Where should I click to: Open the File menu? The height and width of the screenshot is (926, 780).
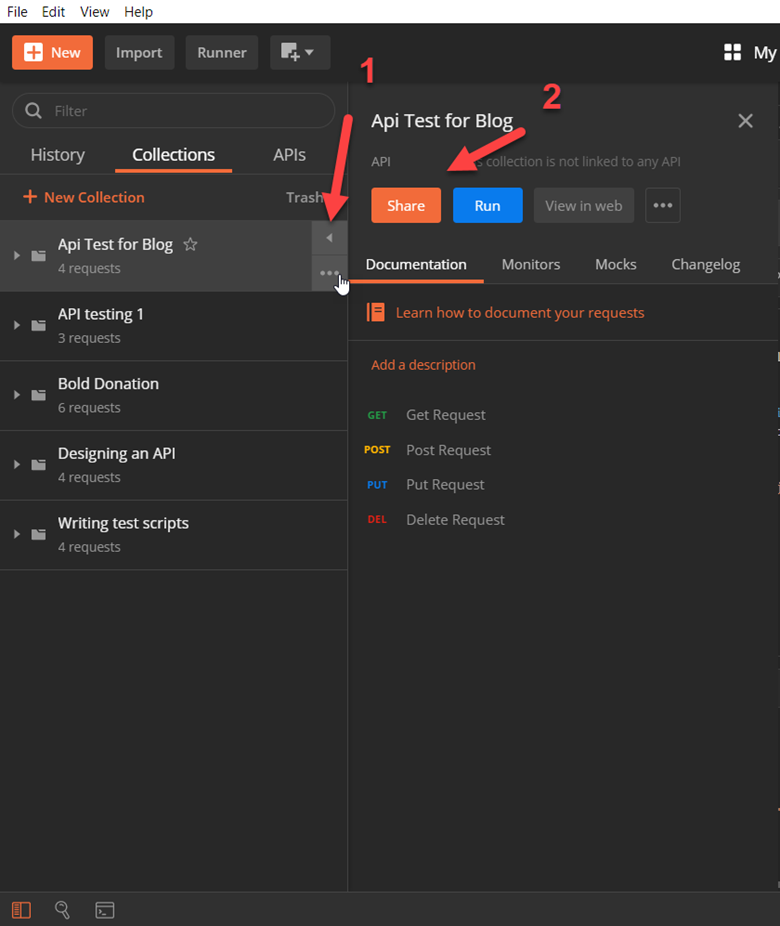17,11
